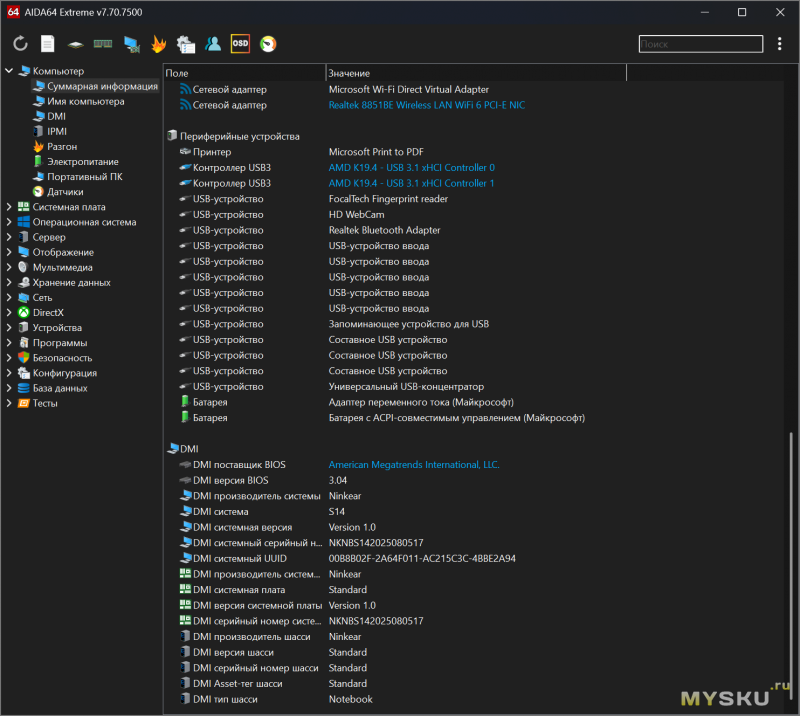The image size is (800, 716).
Task: Focus the Поиск search field
Action: point(701,44)
